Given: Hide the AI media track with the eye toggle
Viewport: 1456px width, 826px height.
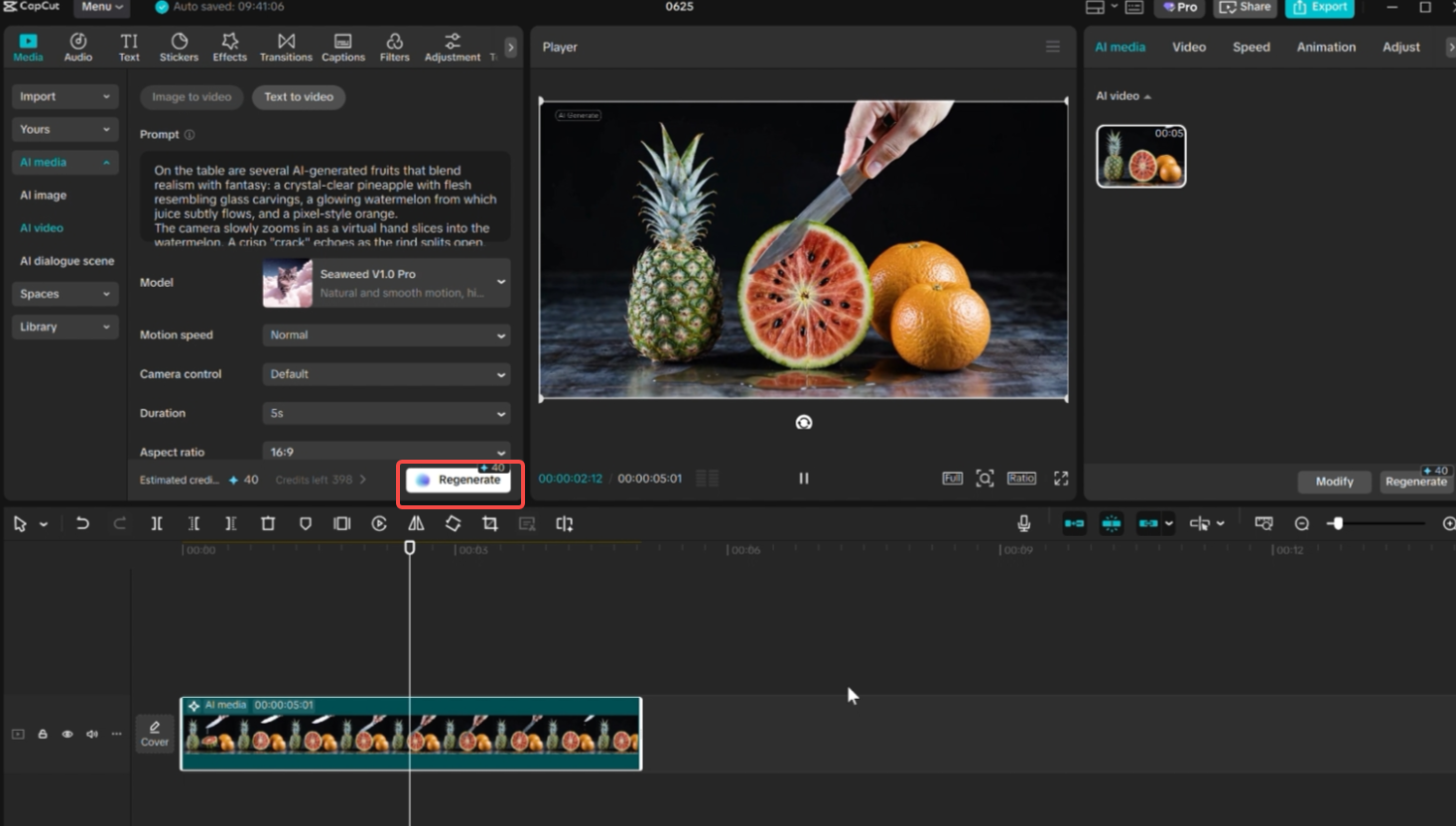Looking at the screenshot, I should point(67,734).
